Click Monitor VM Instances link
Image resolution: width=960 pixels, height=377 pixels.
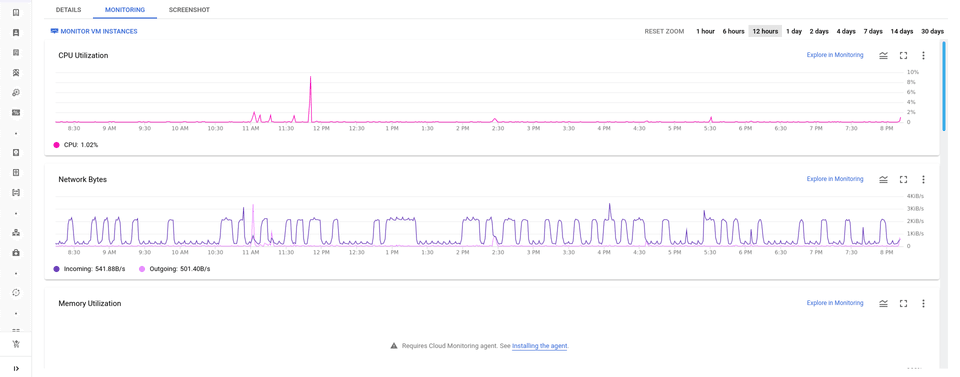[x=99, y=31]
